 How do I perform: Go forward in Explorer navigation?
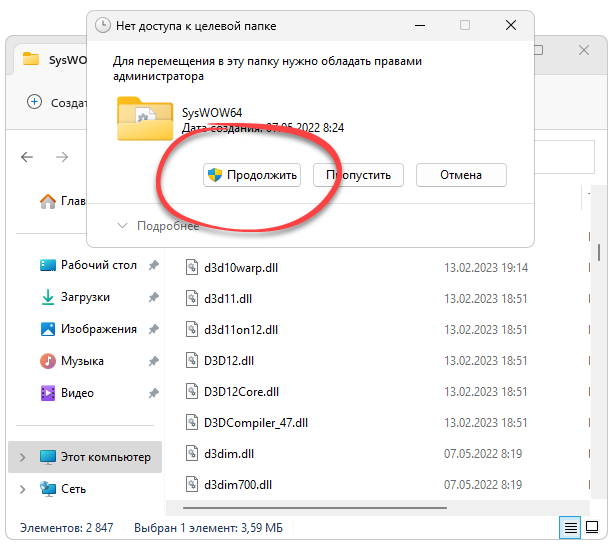coord(62,157)
